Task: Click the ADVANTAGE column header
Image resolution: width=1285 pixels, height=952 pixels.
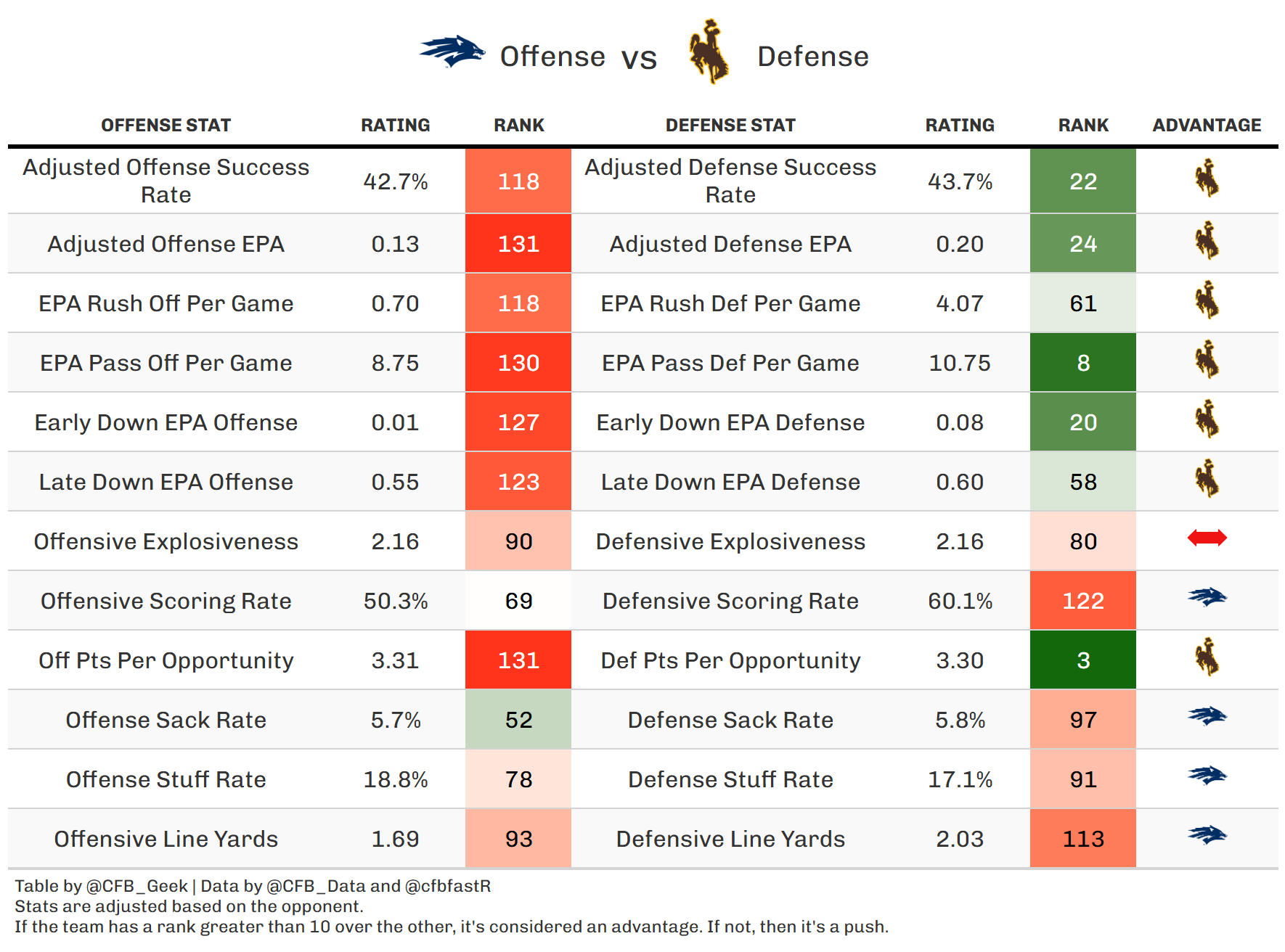Action: click(x=1207, y=126)
